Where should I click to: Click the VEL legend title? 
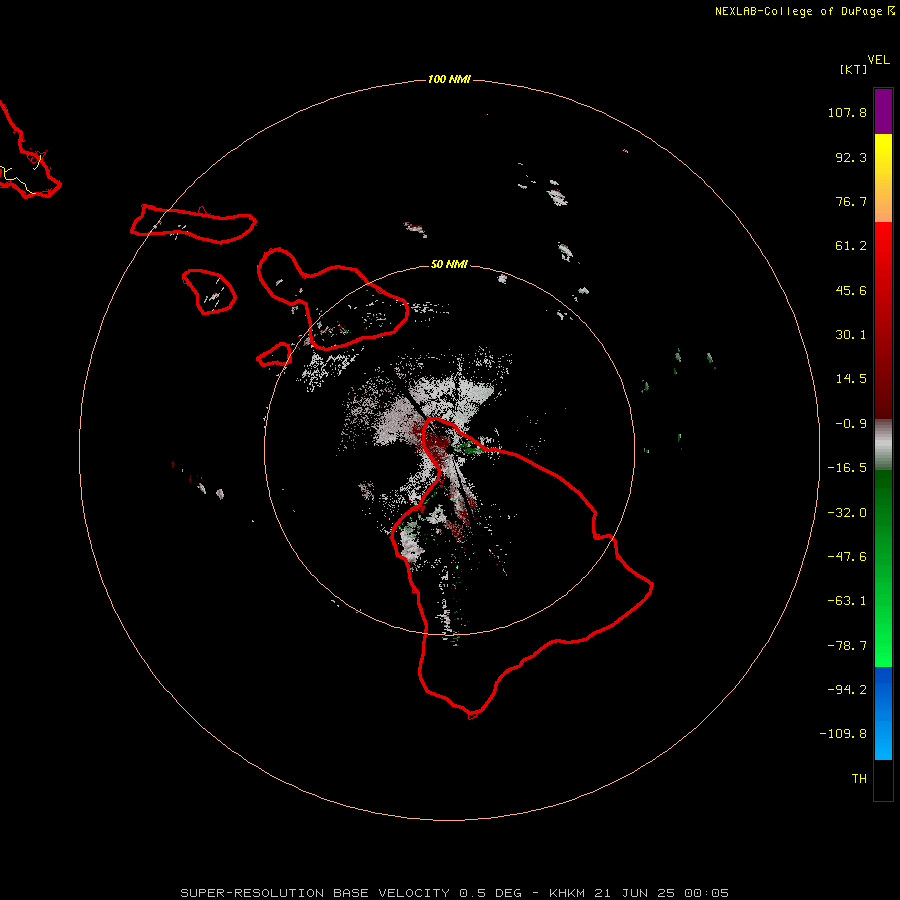[x=878, y=60]
